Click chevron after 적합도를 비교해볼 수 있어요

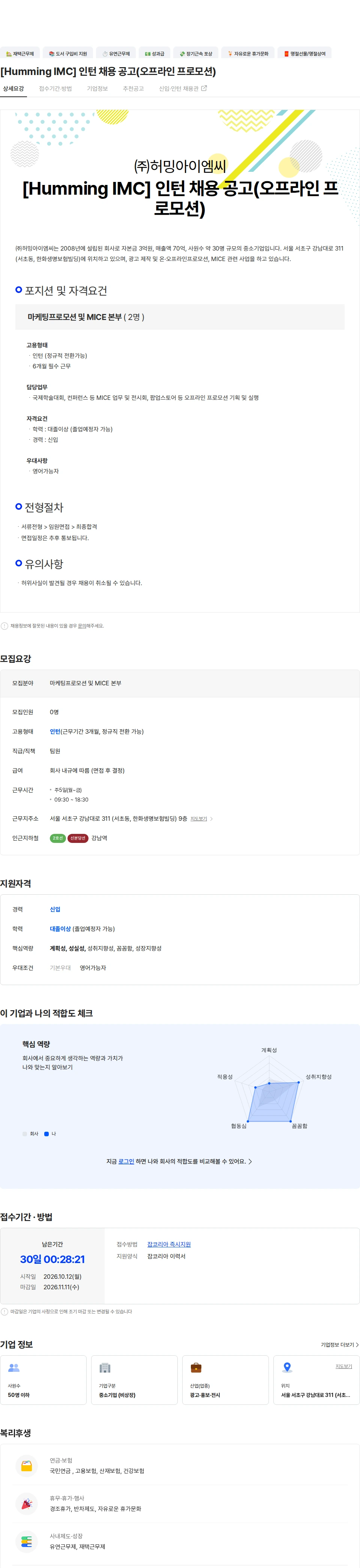250,1161
